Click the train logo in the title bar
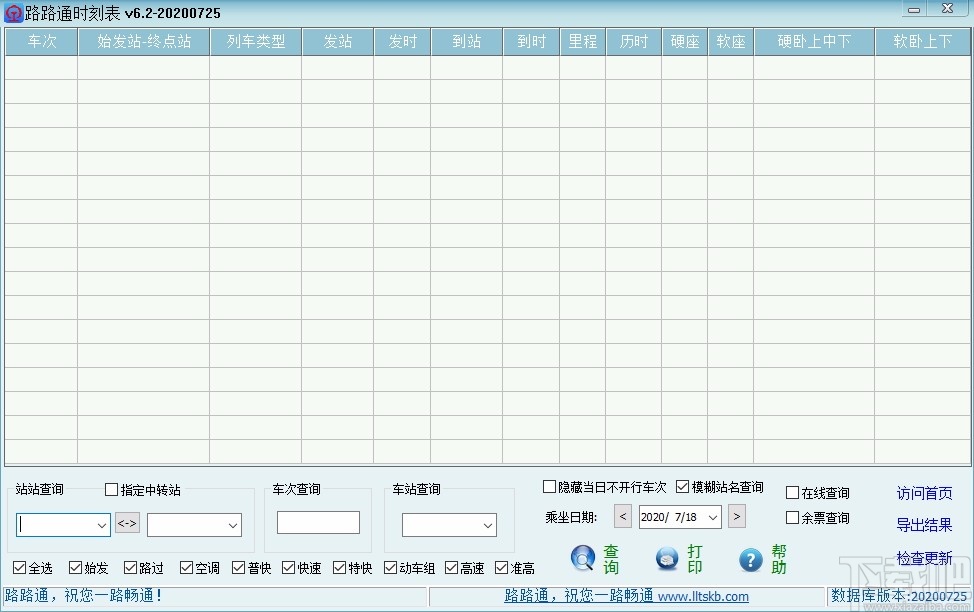The image size is (974, 612). point(14,11)
